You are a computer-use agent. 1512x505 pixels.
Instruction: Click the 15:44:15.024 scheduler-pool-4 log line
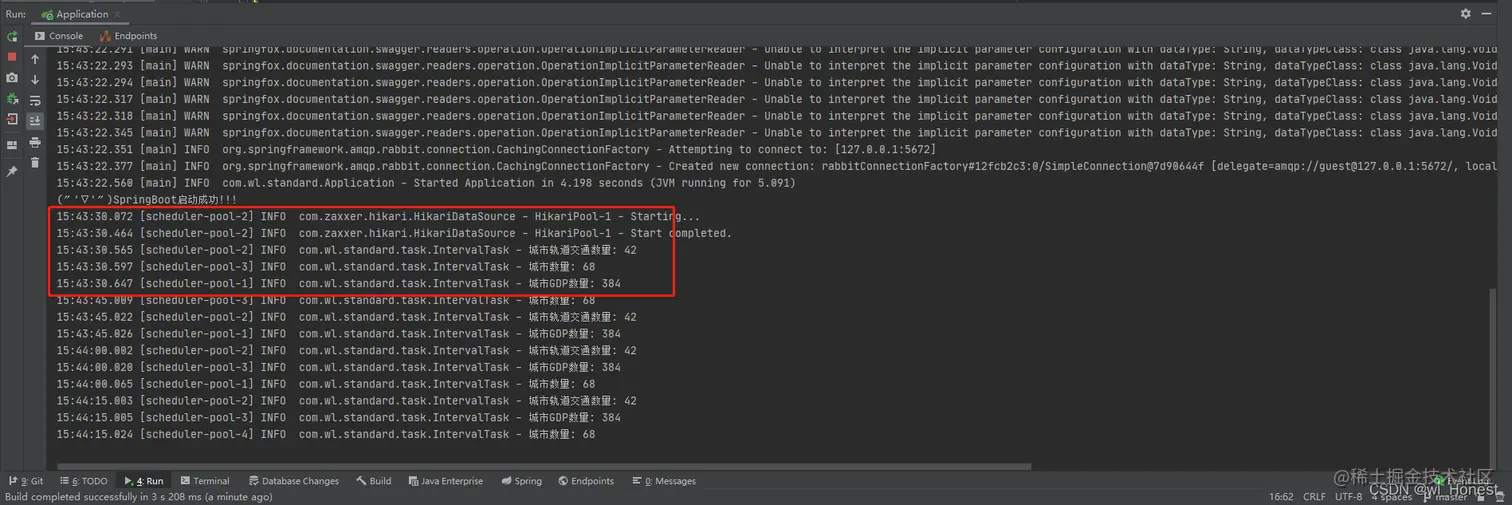(326, 435)
